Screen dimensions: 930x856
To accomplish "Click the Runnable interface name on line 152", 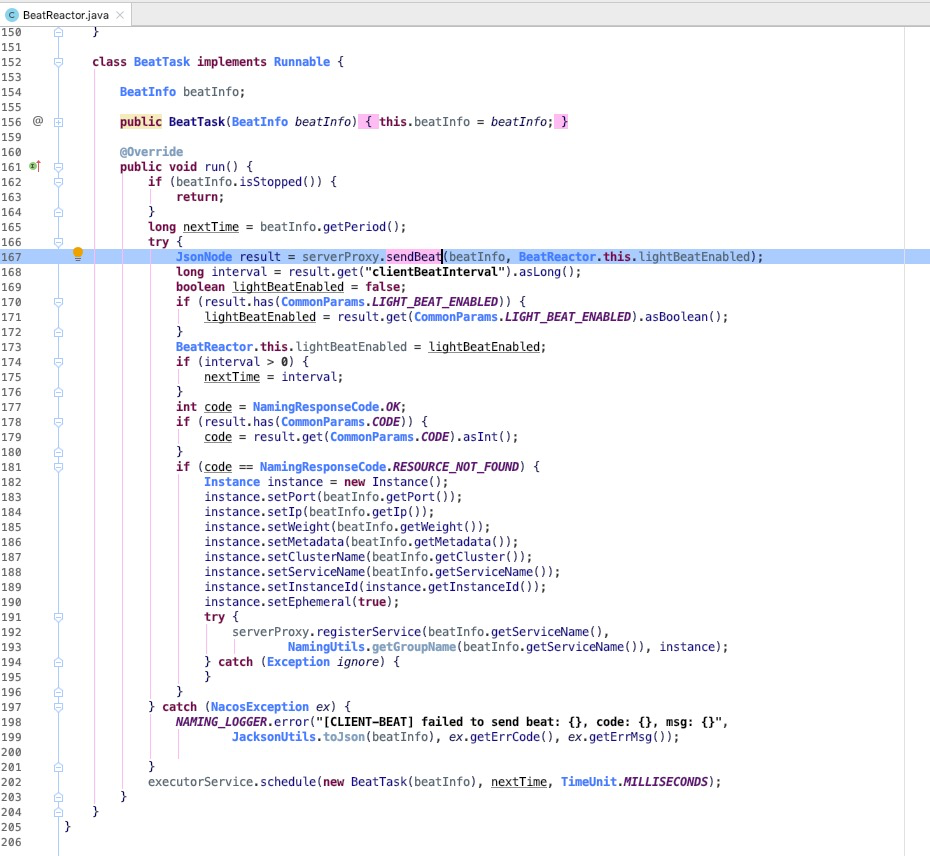I will pos(302,62).
